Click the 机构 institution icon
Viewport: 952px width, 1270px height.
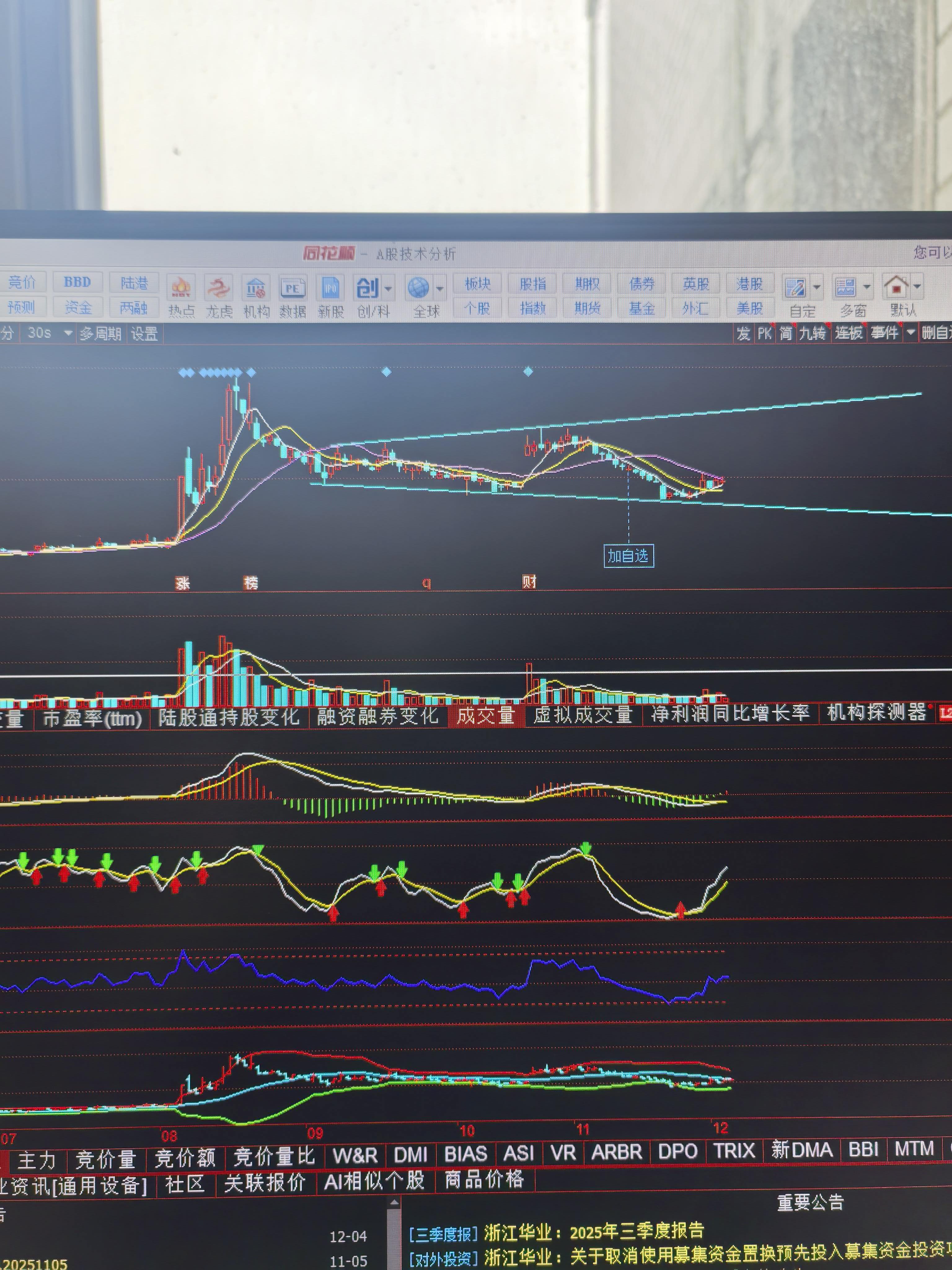point(256,288)
